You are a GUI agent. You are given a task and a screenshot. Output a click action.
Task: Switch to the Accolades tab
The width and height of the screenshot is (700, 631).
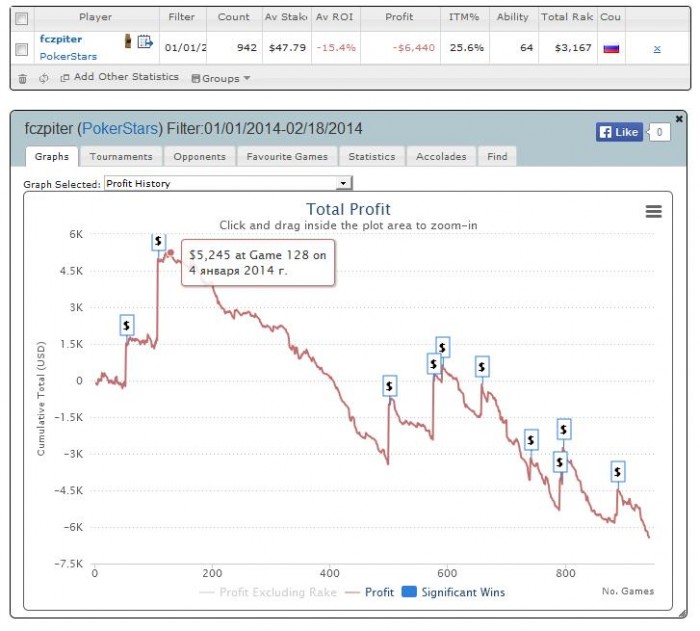(x=441, y=157)
